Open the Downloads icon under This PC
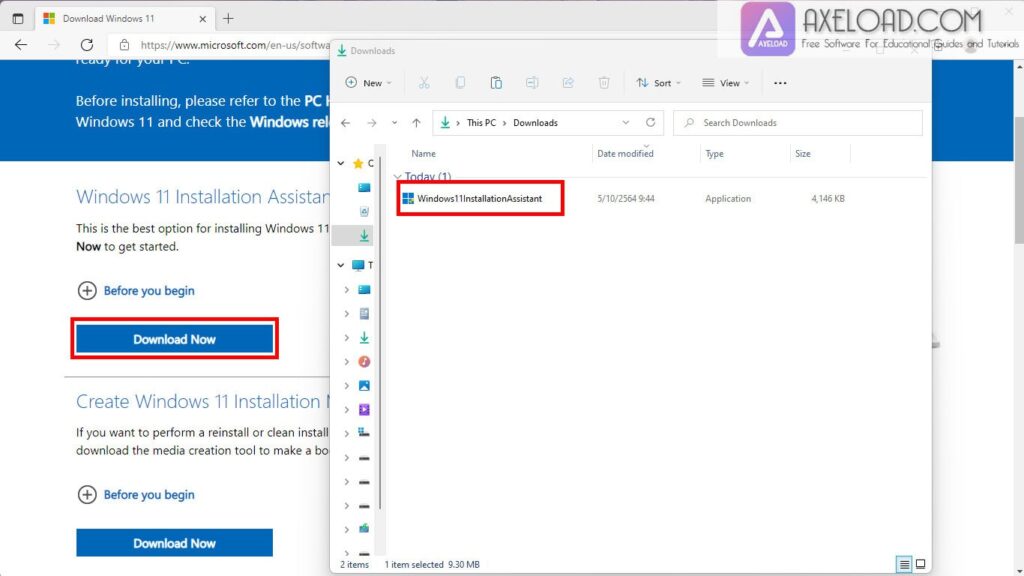1024x576 pixels. coord(364,338)
